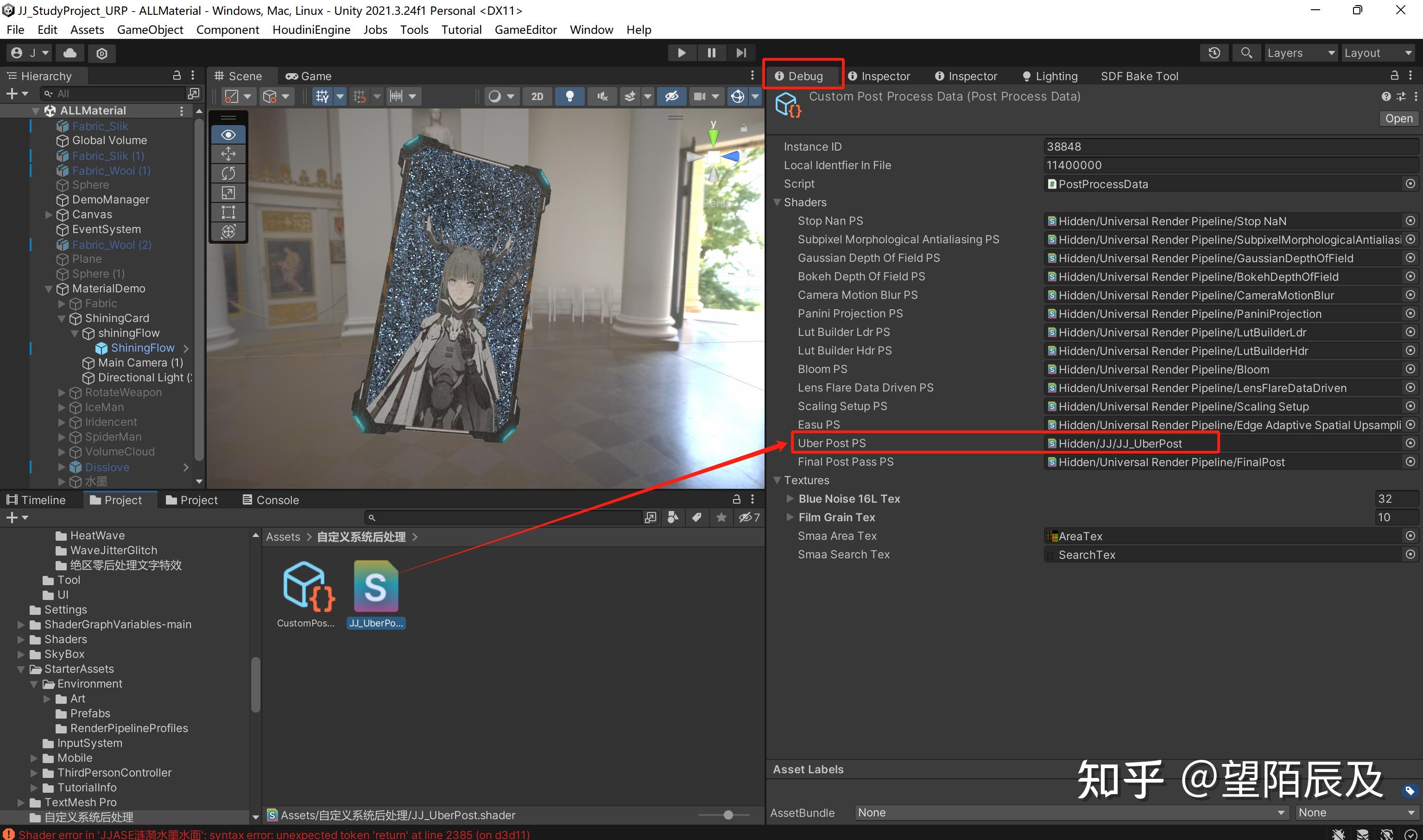1423x840 pixels.
Task: Select the JJ_UberPost shader thumbnail
Action: (375, 587)
